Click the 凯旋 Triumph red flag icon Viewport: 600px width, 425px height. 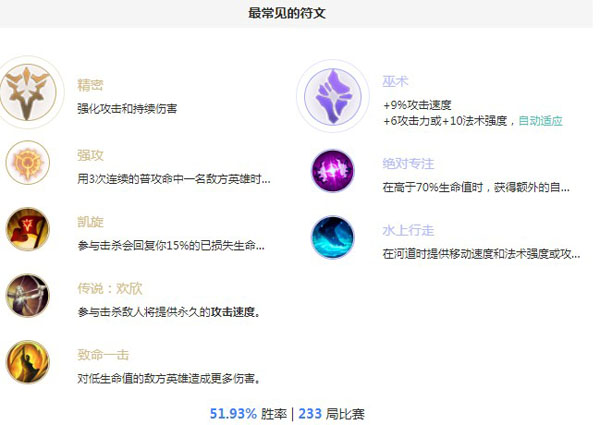pyautogui.click(x=28, y=229)
